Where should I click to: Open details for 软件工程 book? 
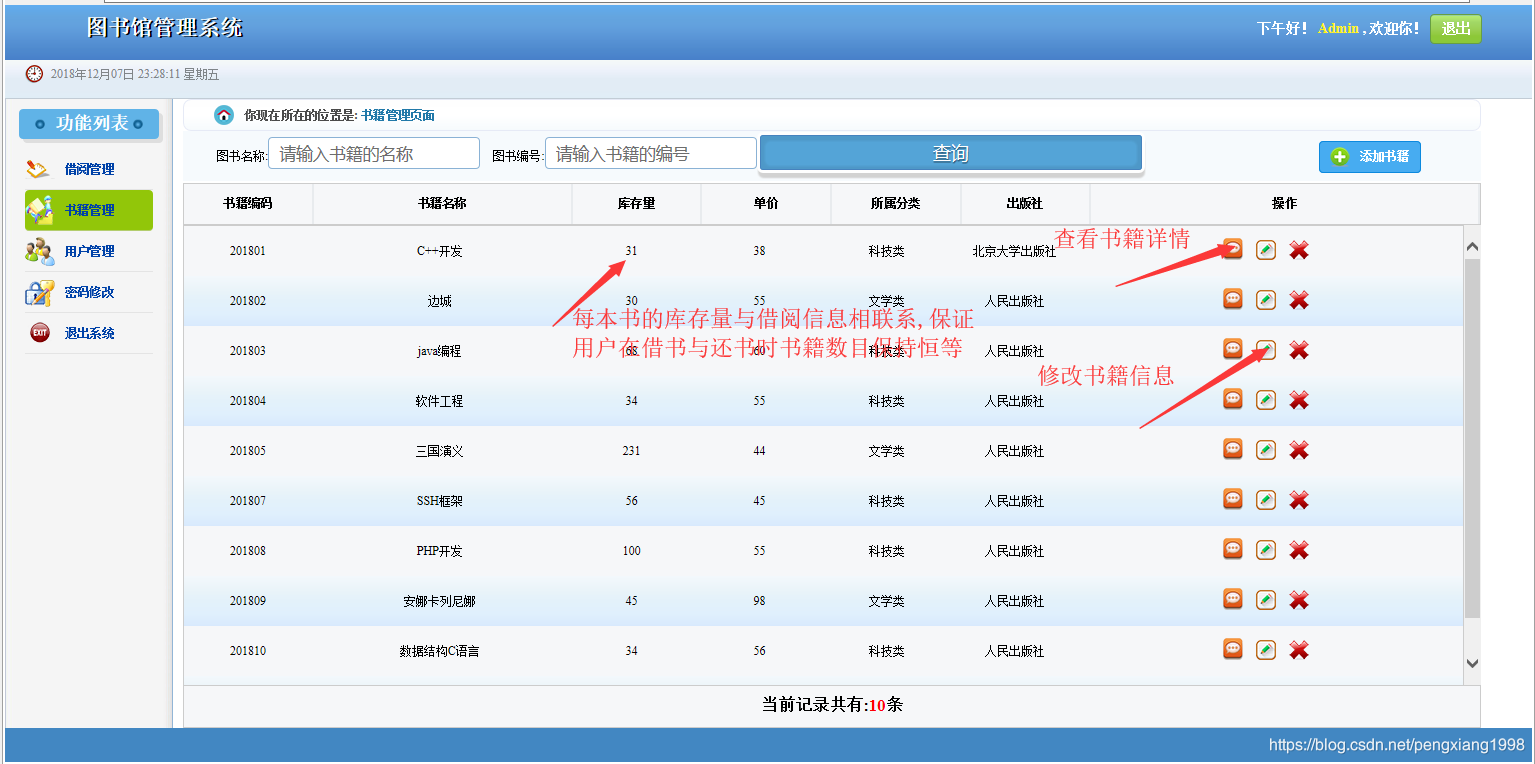(1233, 399)
